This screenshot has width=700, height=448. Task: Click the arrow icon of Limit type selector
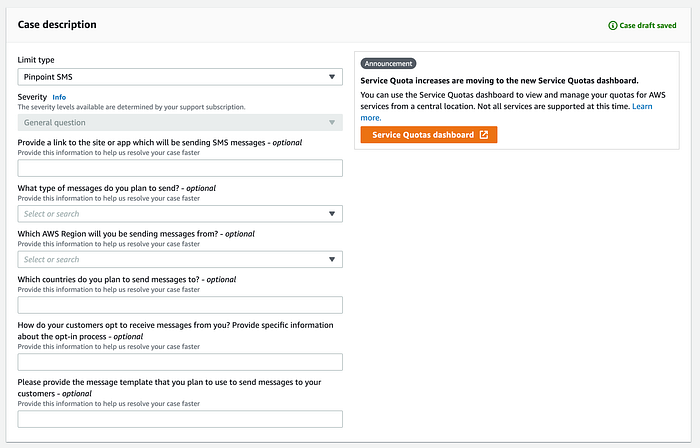(x=332, y=77)
